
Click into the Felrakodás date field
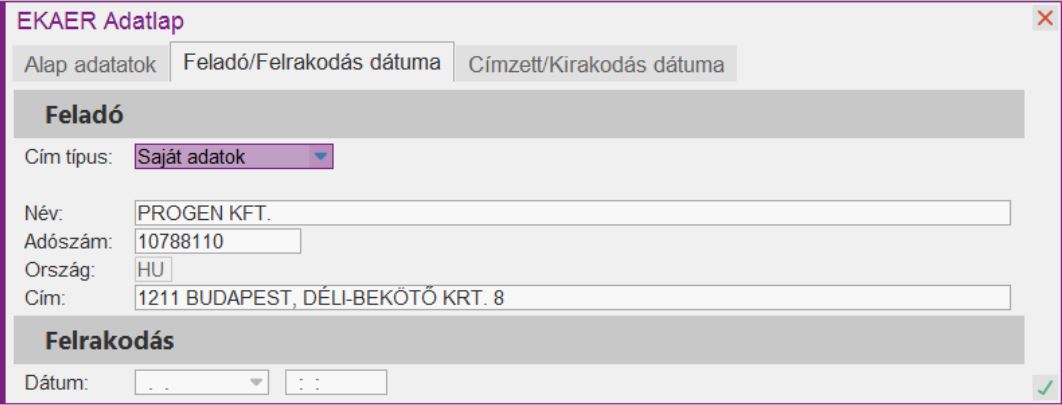coord(190,382)
